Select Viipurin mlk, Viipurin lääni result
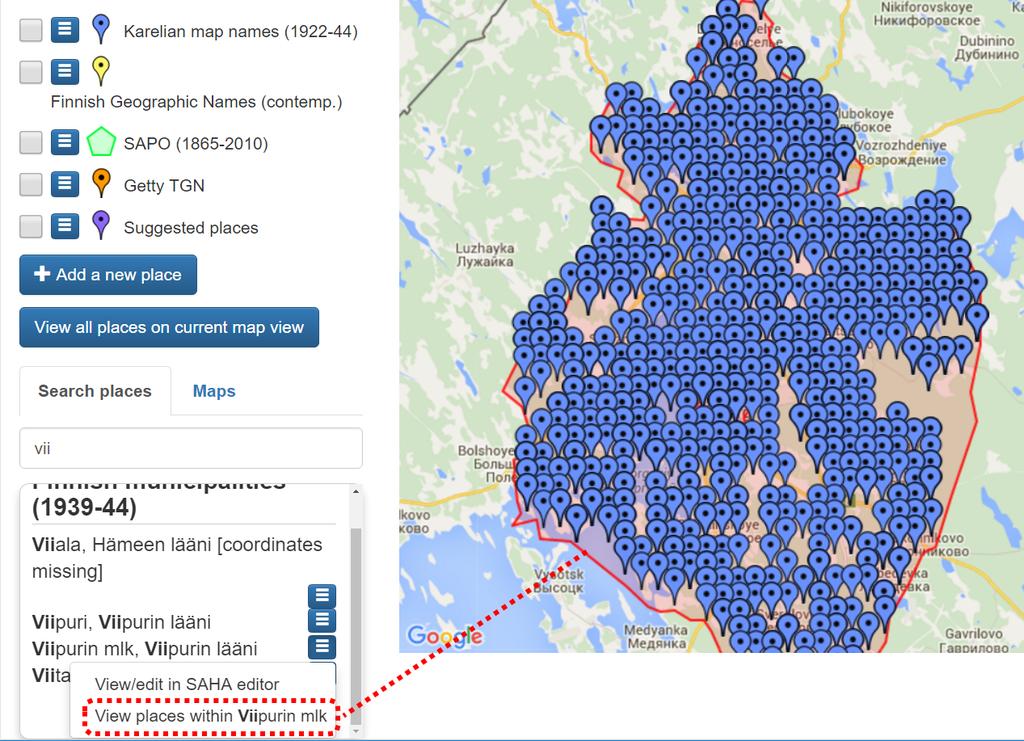This screenshot has width=1024, height=741. 144,649
